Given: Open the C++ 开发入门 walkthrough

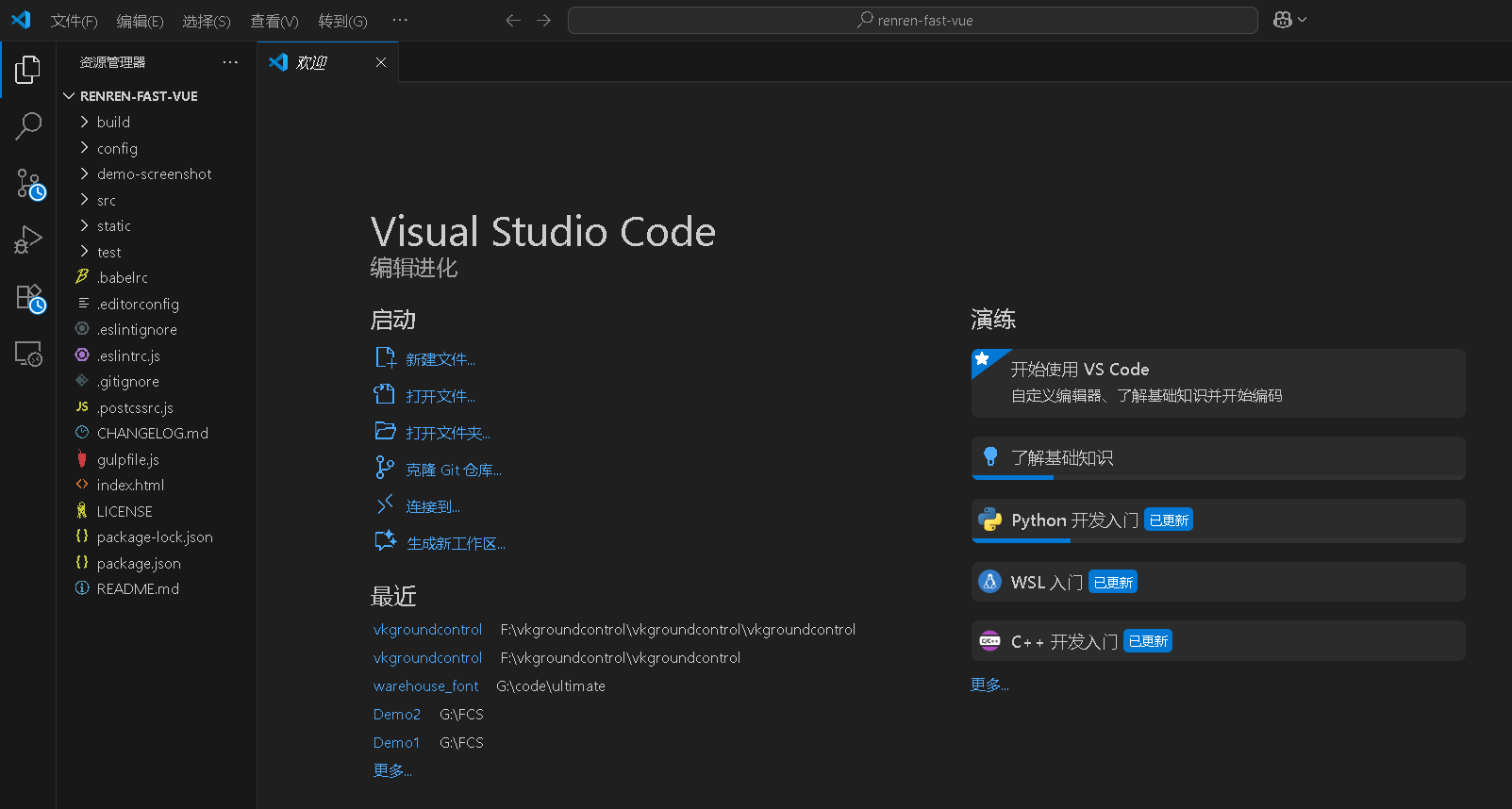Looking at the screenshot, I should click(x=1218, y=641).
